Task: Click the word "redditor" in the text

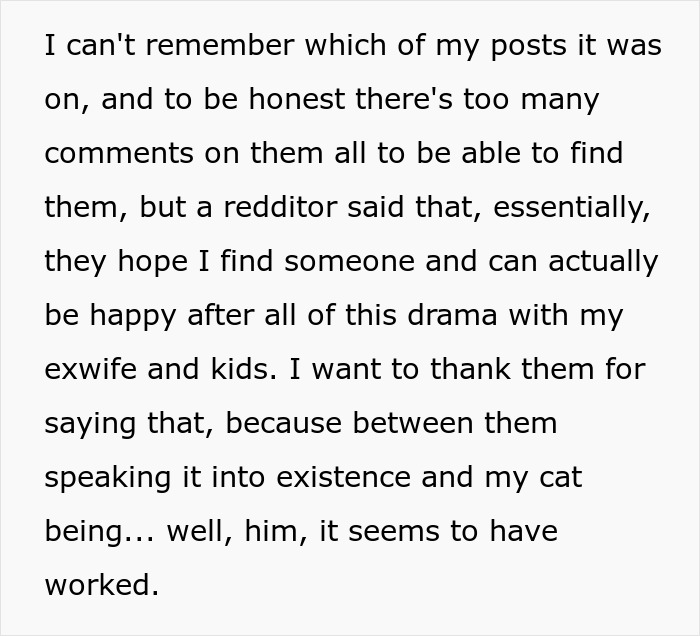Action: (270, 207)
